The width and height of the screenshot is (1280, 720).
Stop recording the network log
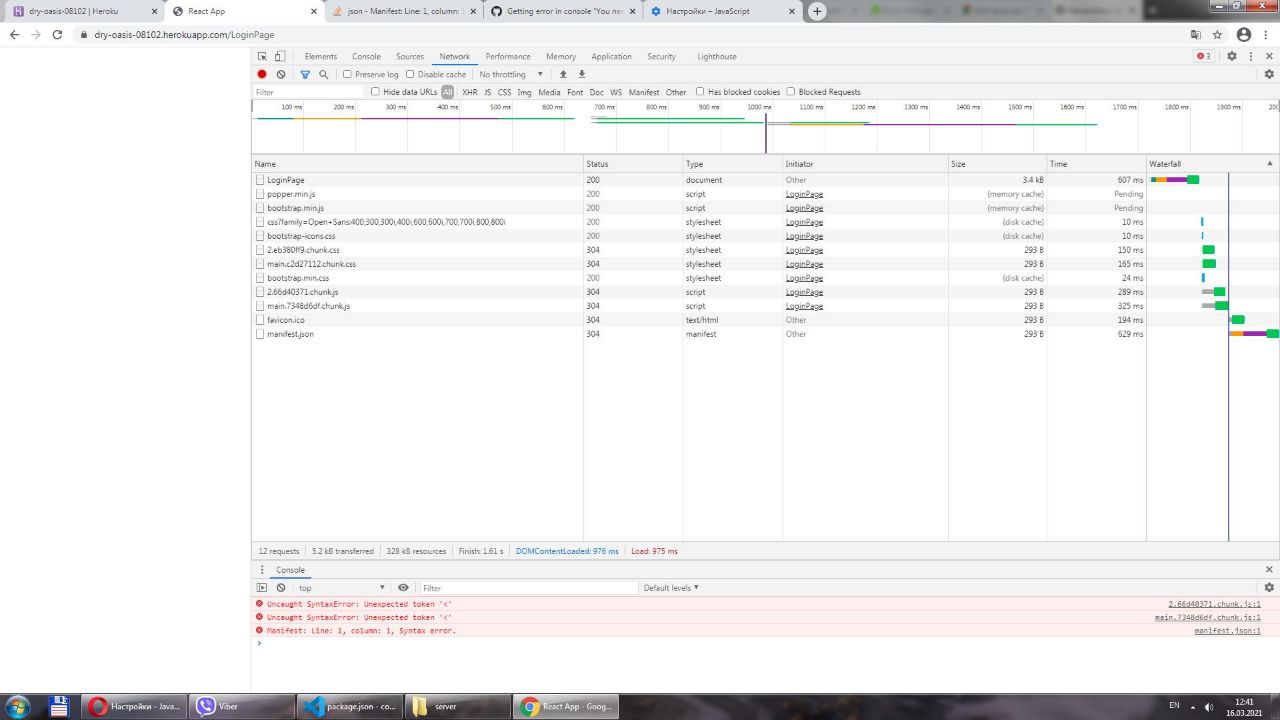pyautogui.click(x=262, y=74)
